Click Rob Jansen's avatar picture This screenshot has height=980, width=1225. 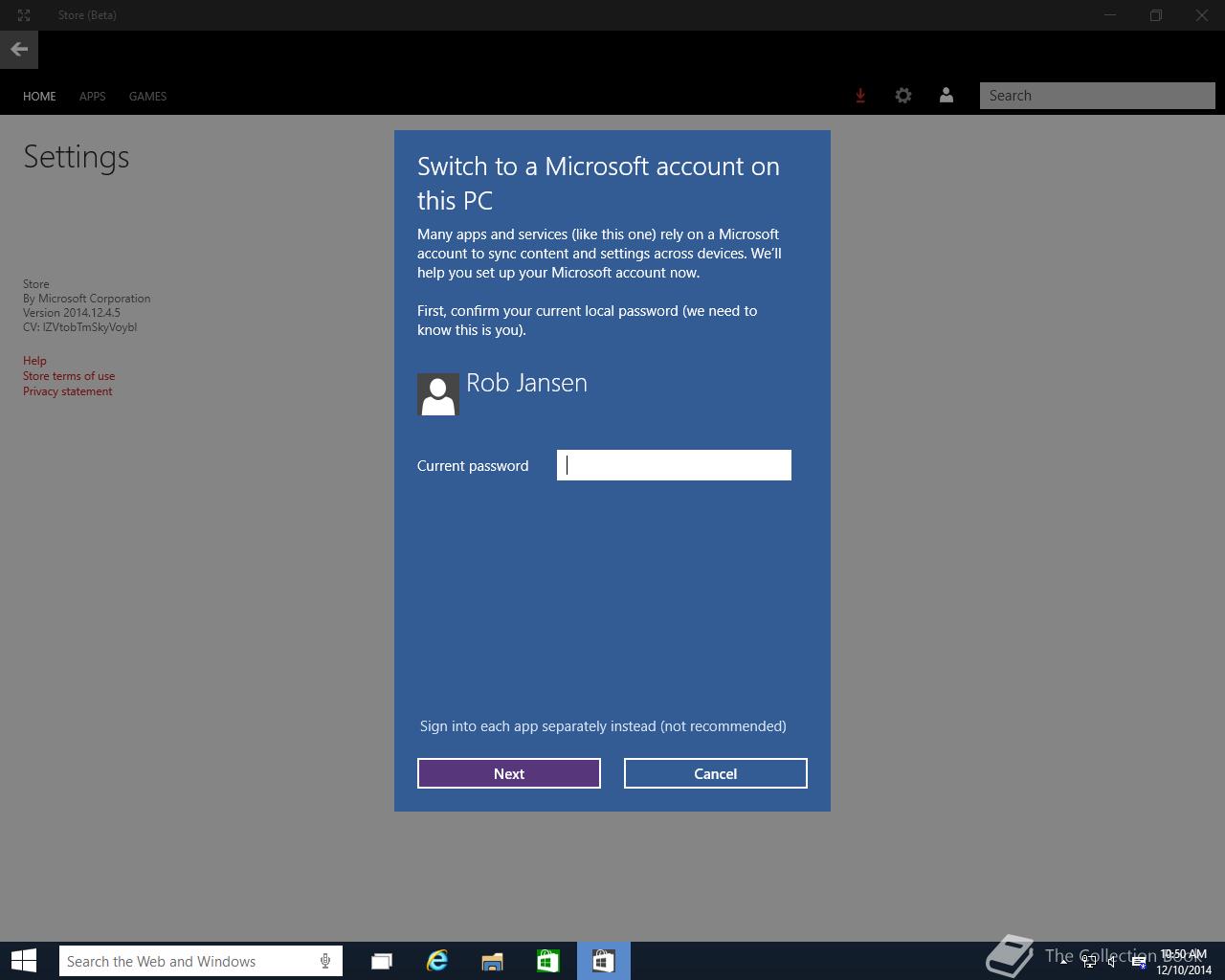pyautogui.click(x=438, y=394)
